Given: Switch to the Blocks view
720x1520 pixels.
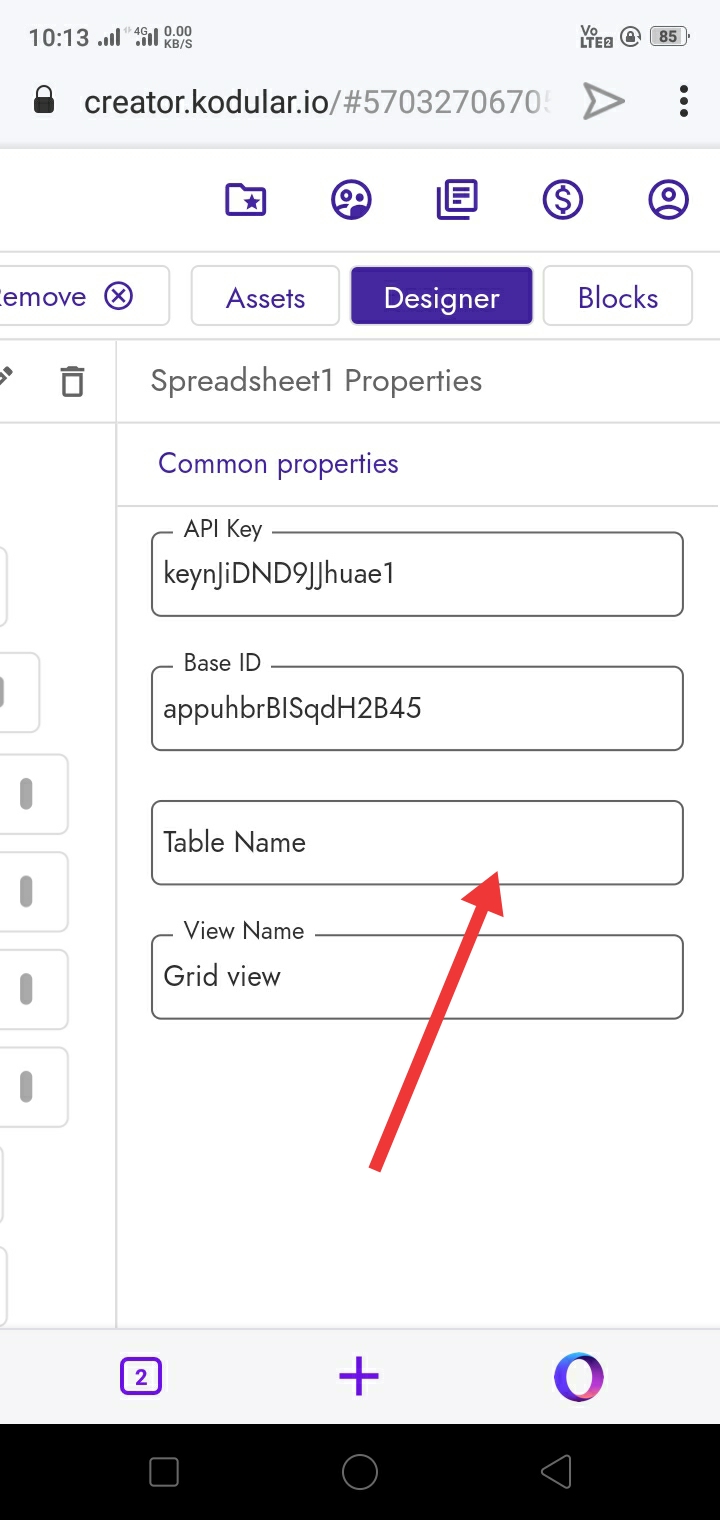Looking at the screenshot, I should [x=618, y=297].
